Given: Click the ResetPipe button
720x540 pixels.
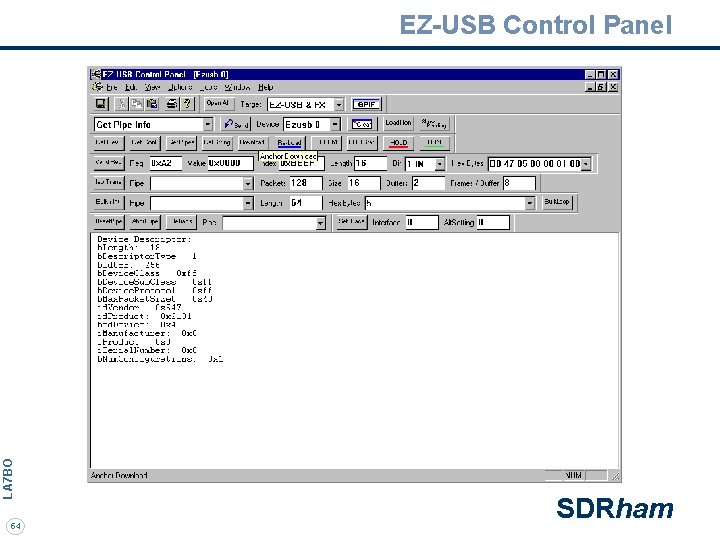Looking at the screenshot, I should [108, 222].
